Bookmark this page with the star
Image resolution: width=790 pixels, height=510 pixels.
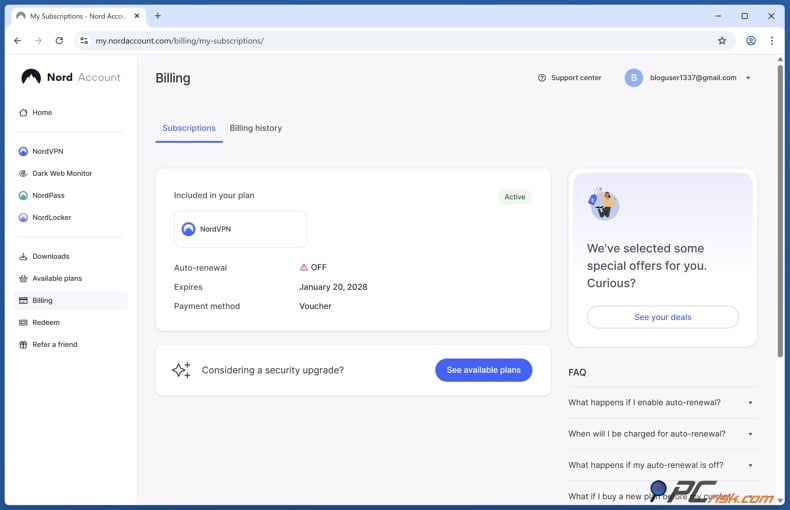pyautogui.click(x=722, y=41)
